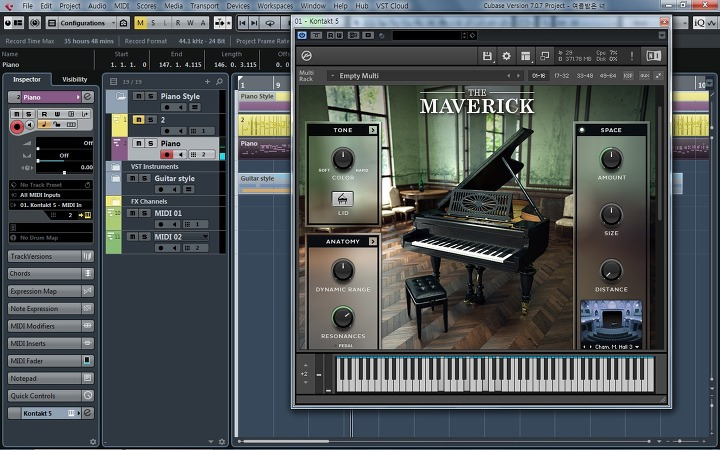Toggle Mute on track 2
Viewport: 720px width, 450px height.
tap(138, 119)
